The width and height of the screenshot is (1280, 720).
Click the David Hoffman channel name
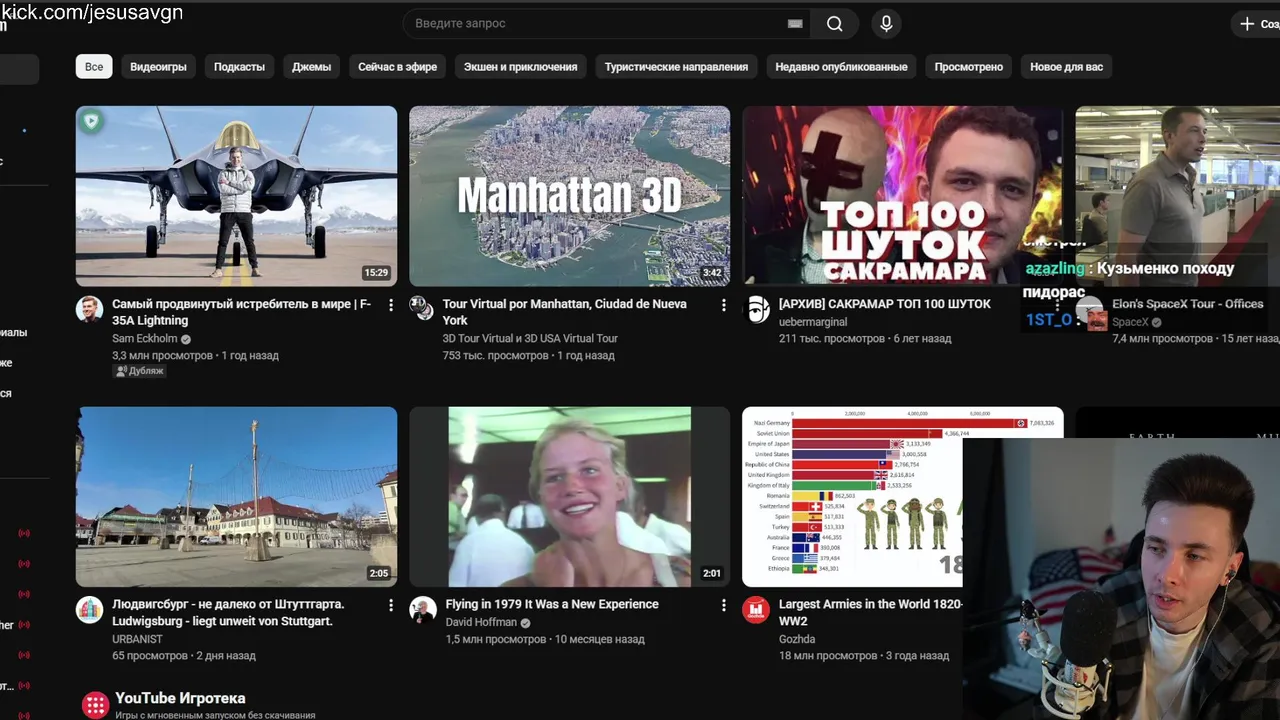(482, 622)
